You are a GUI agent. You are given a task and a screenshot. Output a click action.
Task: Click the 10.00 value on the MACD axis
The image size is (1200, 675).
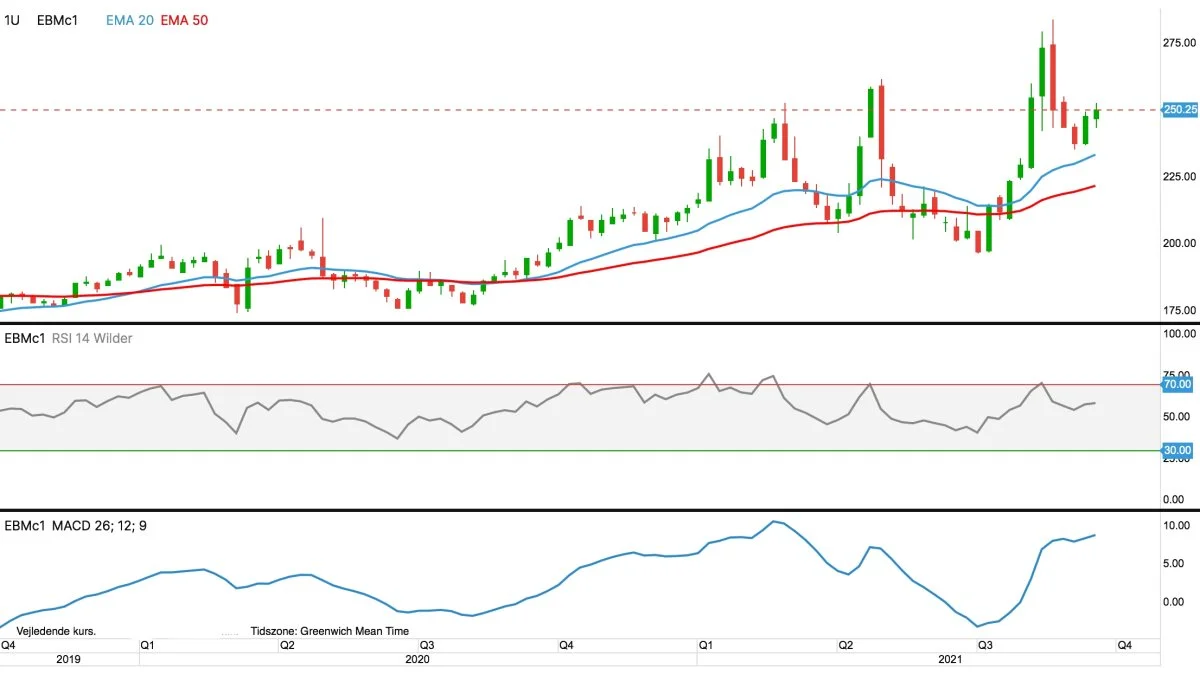click(1177, 525)
